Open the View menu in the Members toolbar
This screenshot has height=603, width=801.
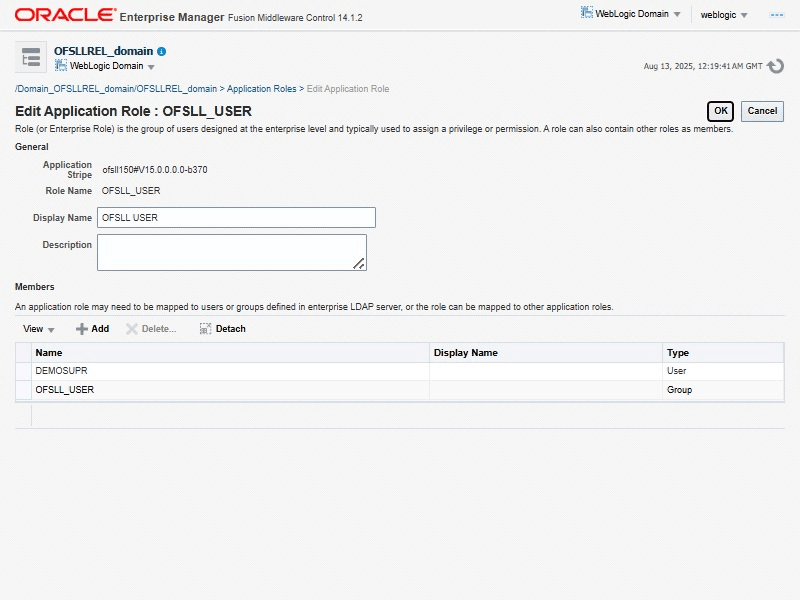38,329
